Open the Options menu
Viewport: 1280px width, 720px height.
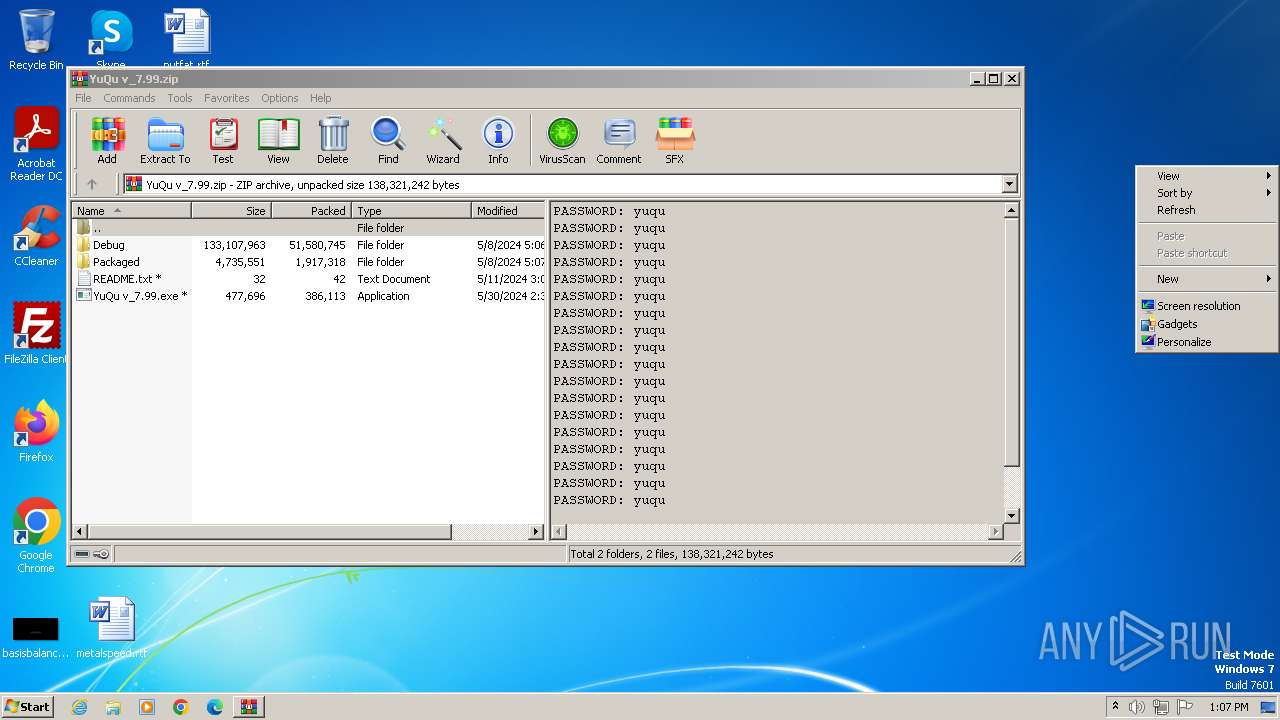pyautogui.click(x=280, y=98)
